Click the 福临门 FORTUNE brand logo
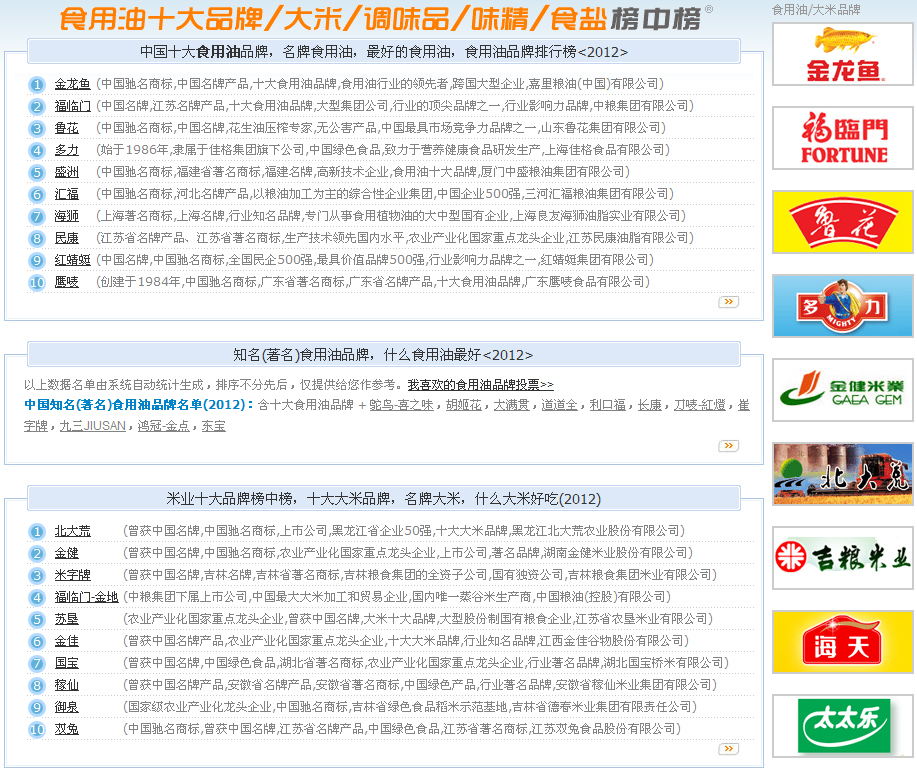This screenshot has height=771, width=917. point(843,138)
